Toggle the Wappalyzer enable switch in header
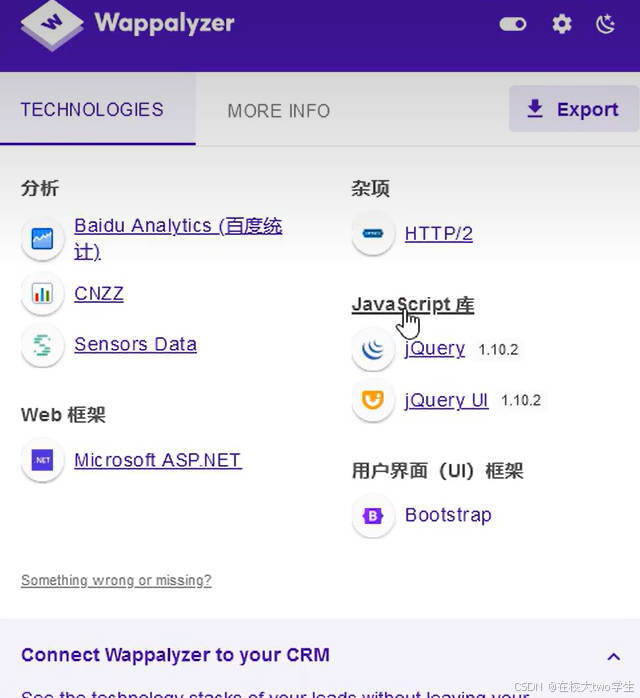The image size is (640, 698). (513, 24)
